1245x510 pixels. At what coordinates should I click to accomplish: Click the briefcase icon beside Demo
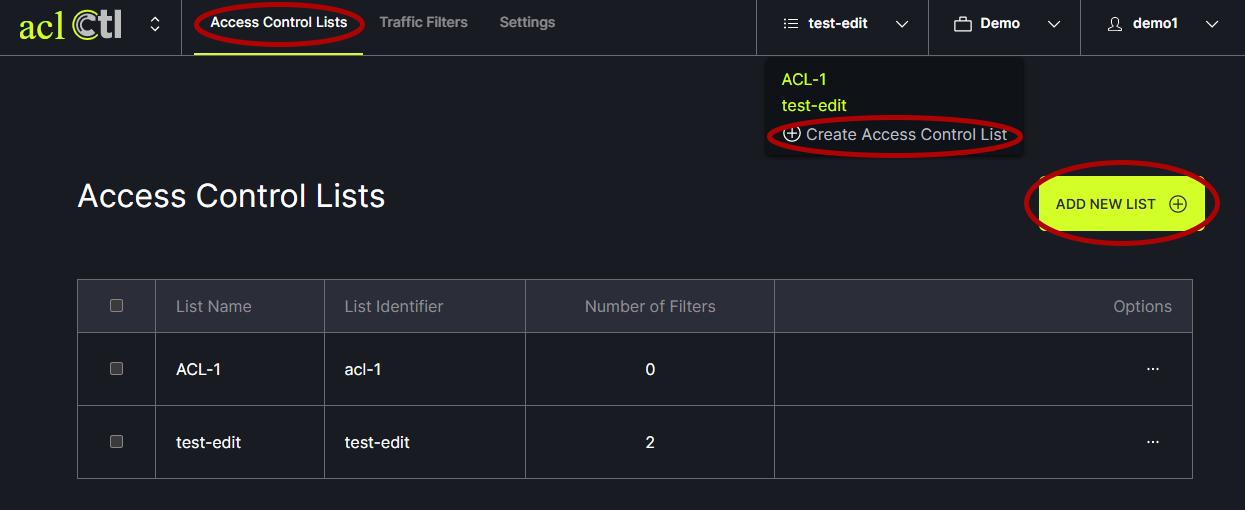point(963,24)
